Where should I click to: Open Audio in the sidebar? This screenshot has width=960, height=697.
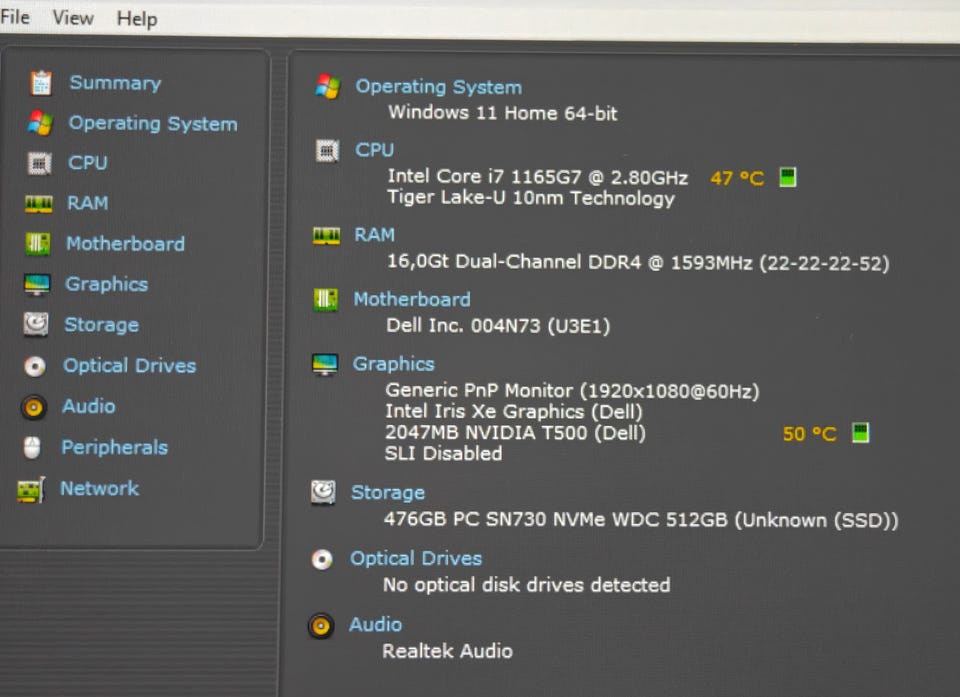click(x=89, y=406)
